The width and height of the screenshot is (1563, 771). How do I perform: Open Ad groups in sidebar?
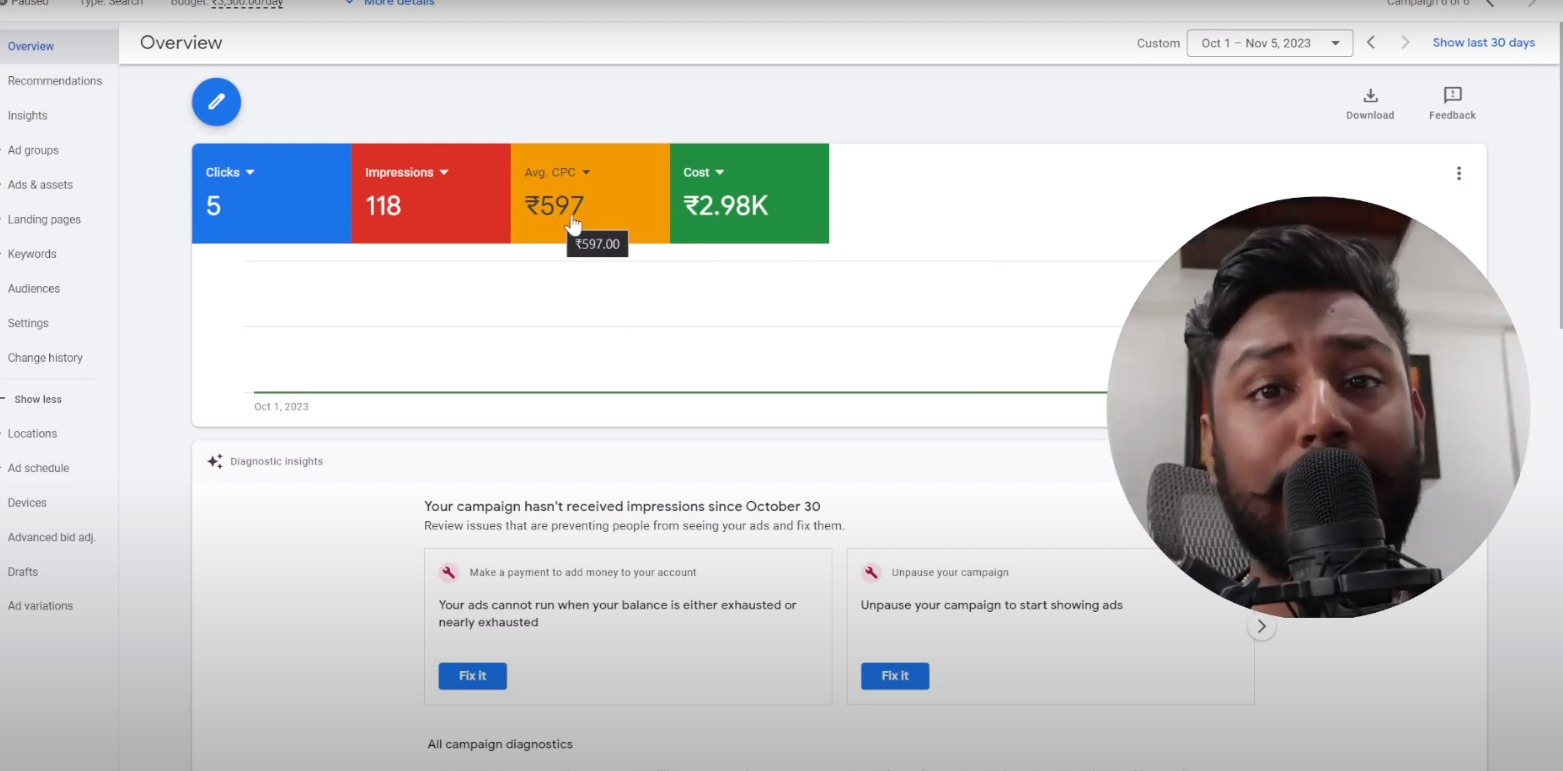(x=33, y=150)
